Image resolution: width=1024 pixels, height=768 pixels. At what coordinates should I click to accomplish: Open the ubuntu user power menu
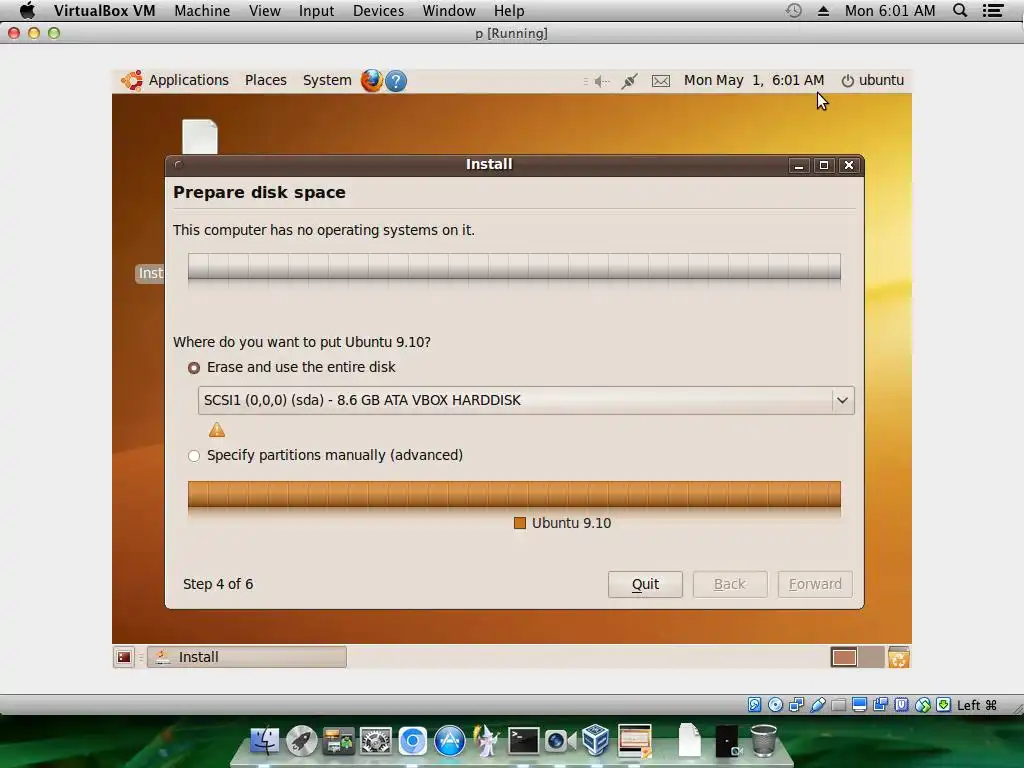872,80
